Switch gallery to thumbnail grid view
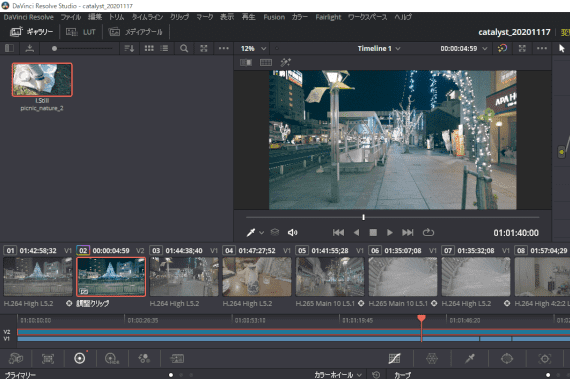The width and height of the screenshot is (570, 379). coord(149,48)
